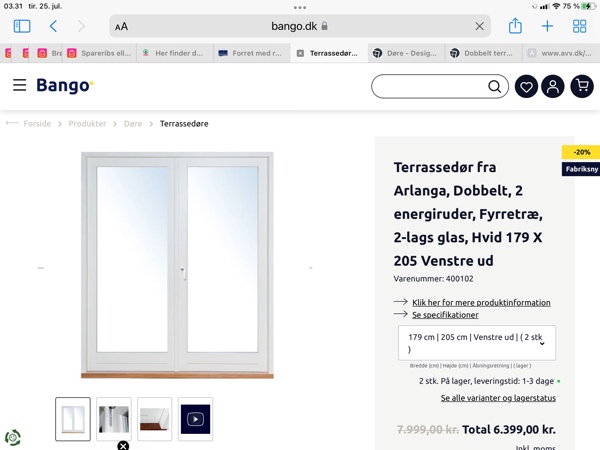Click the search magnifier icon
The width and height of the screenshot is (600, 450).
point(494,86)
